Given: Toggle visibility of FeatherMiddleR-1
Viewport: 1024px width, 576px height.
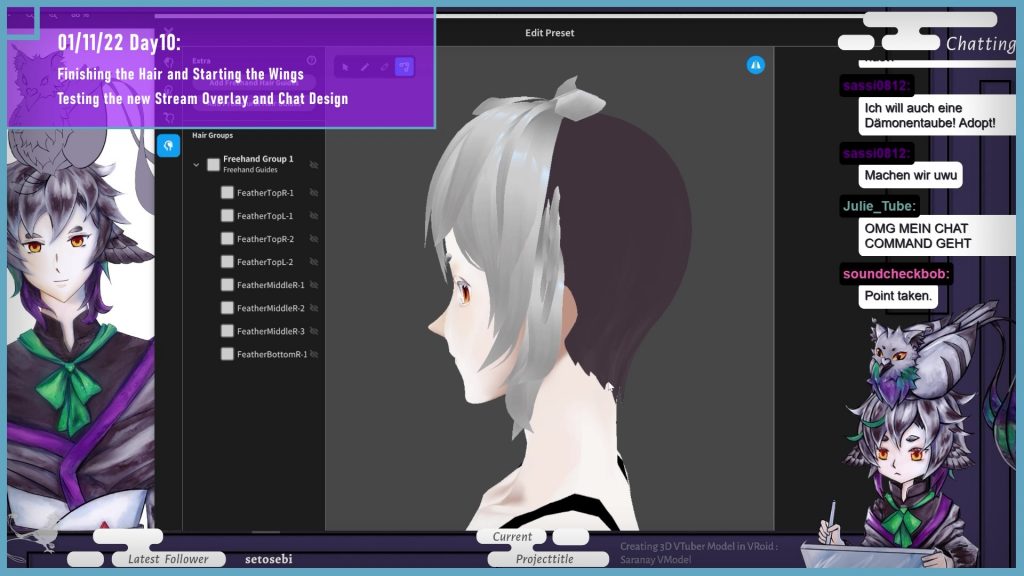Looking at the screenshot, I should point(314,285).
